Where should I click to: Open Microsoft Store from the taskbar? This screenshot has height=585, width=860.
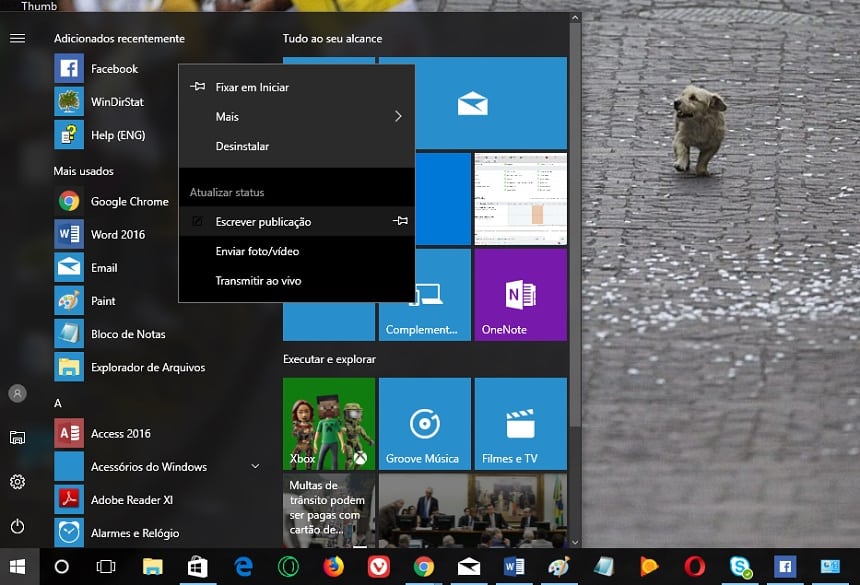197,566
